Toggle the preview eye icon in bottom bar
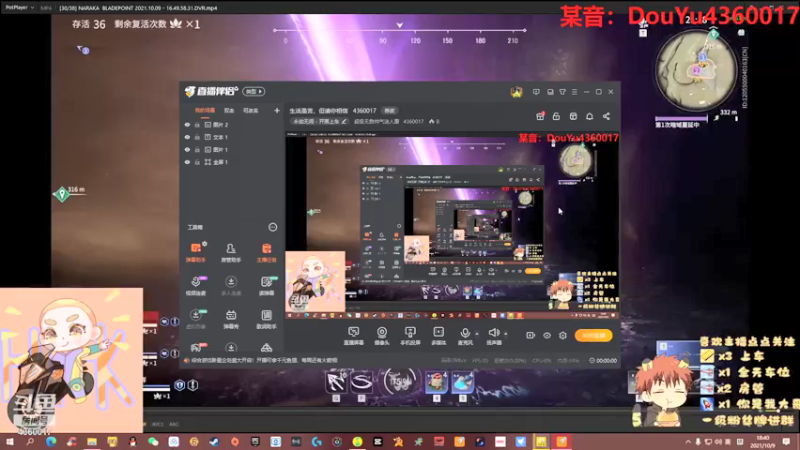This screenshot has height=450, width=800. pyautogui.click(x=547, y=335)
